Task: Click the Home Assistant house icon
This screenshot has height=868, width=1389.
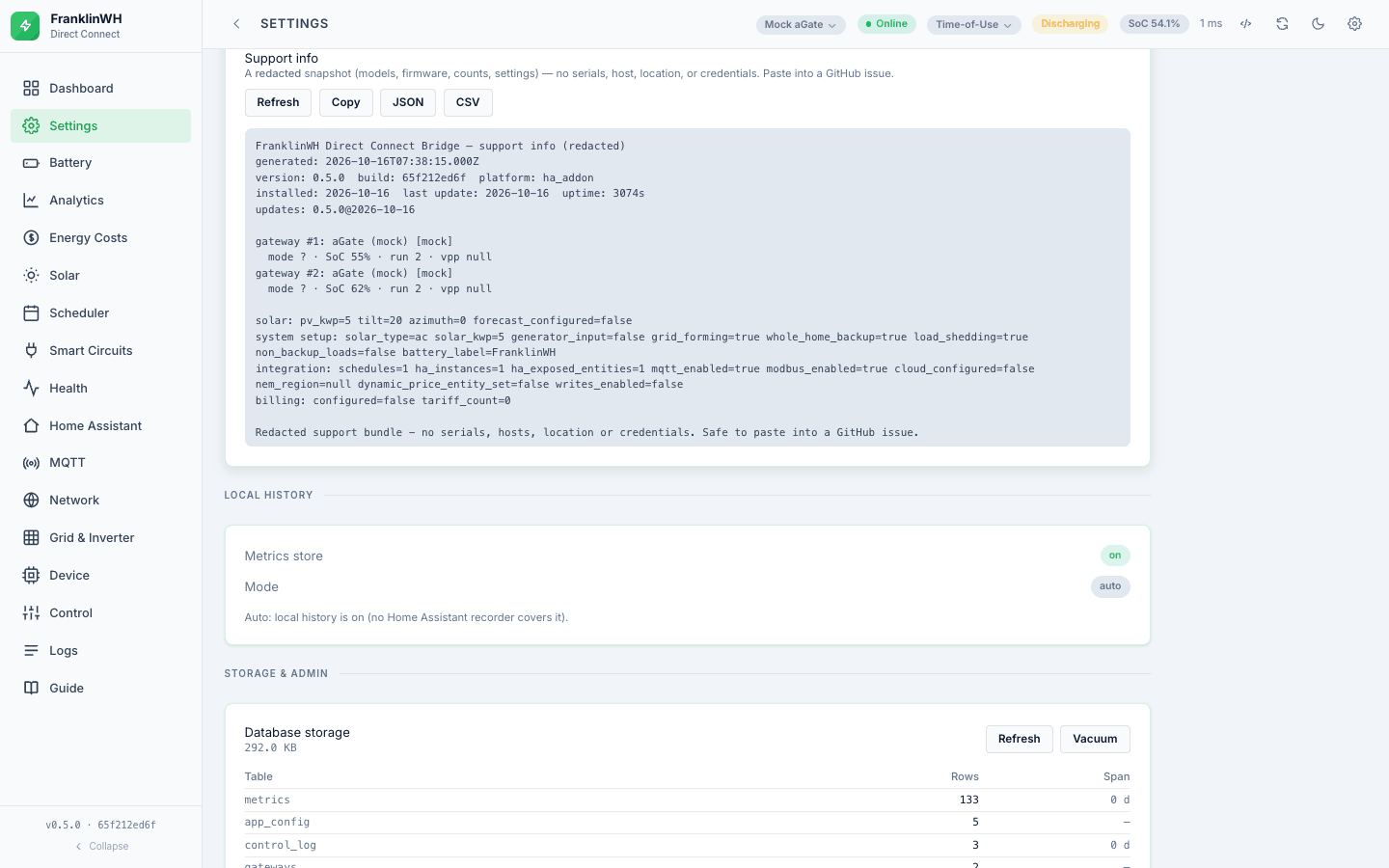Action: 31,426
